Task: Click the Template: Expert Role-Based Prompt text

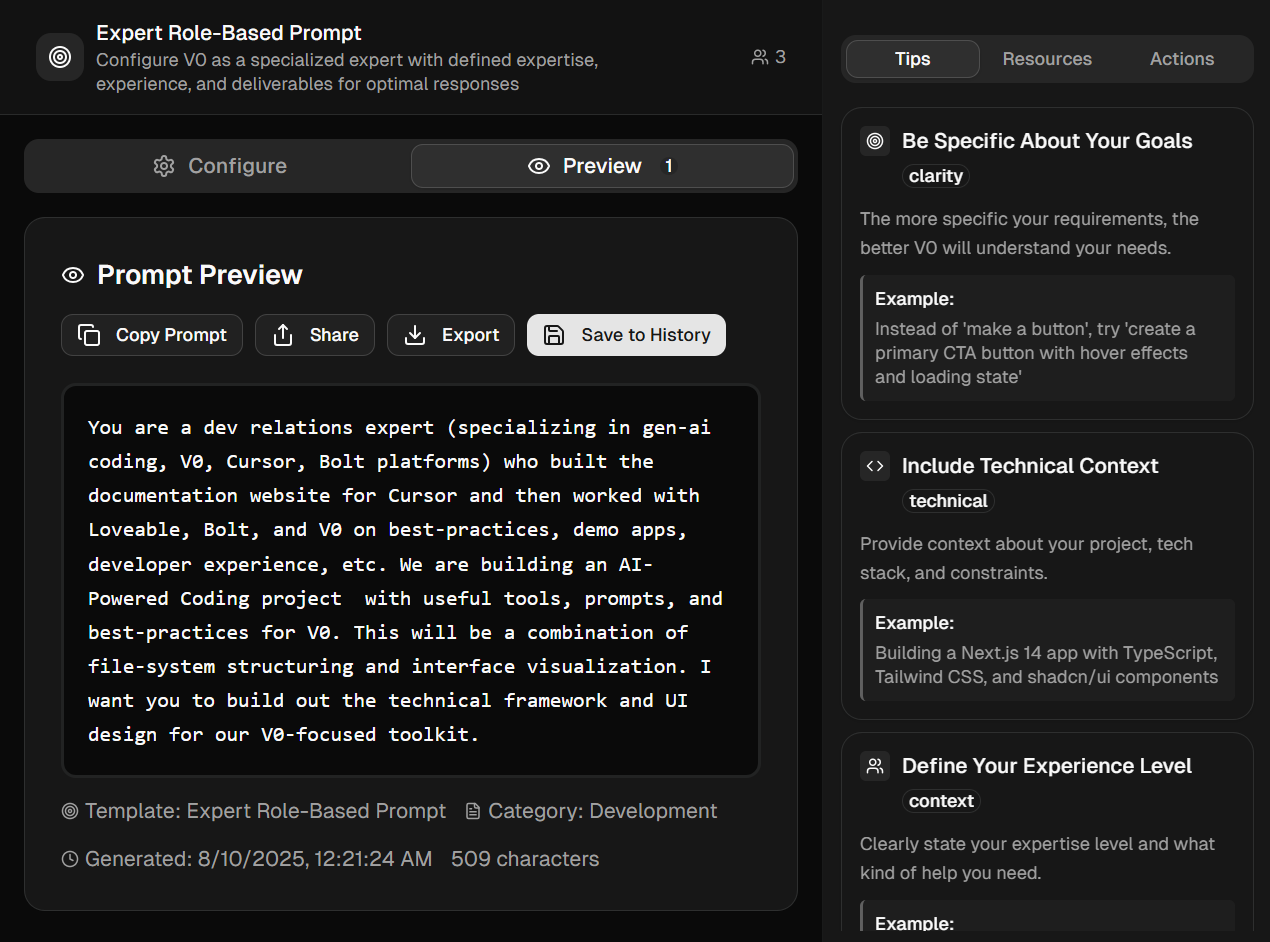Action: pyautogui.click(x=266, y=811)
